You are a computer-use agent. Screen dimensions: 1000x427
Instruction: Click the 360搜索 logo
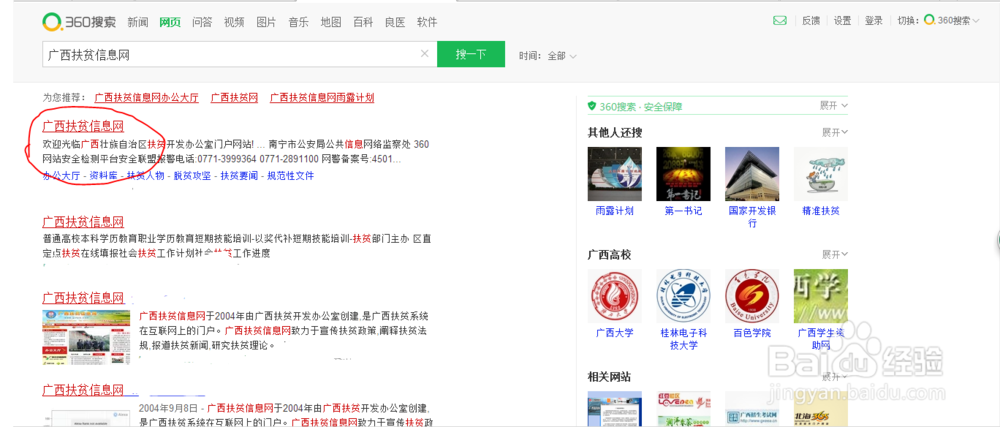(x=79, y=22)
